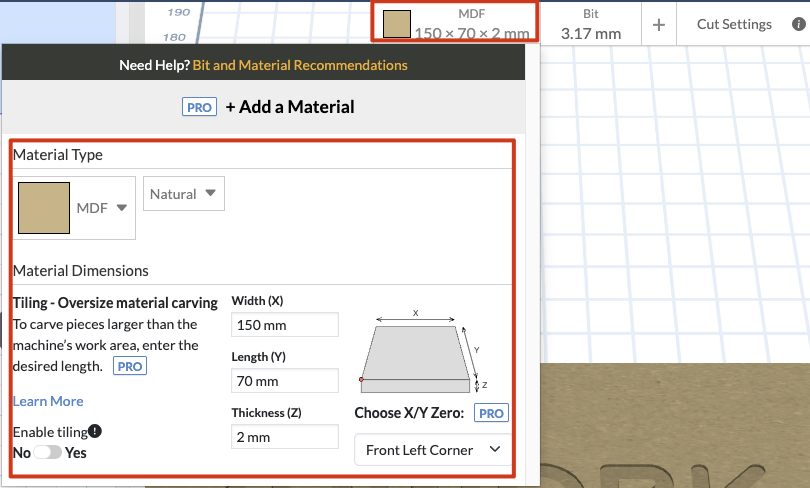Screen dimensions: 810x488
Task: Click the PRO badge under the tiling description
Action: tap(130, 366)
